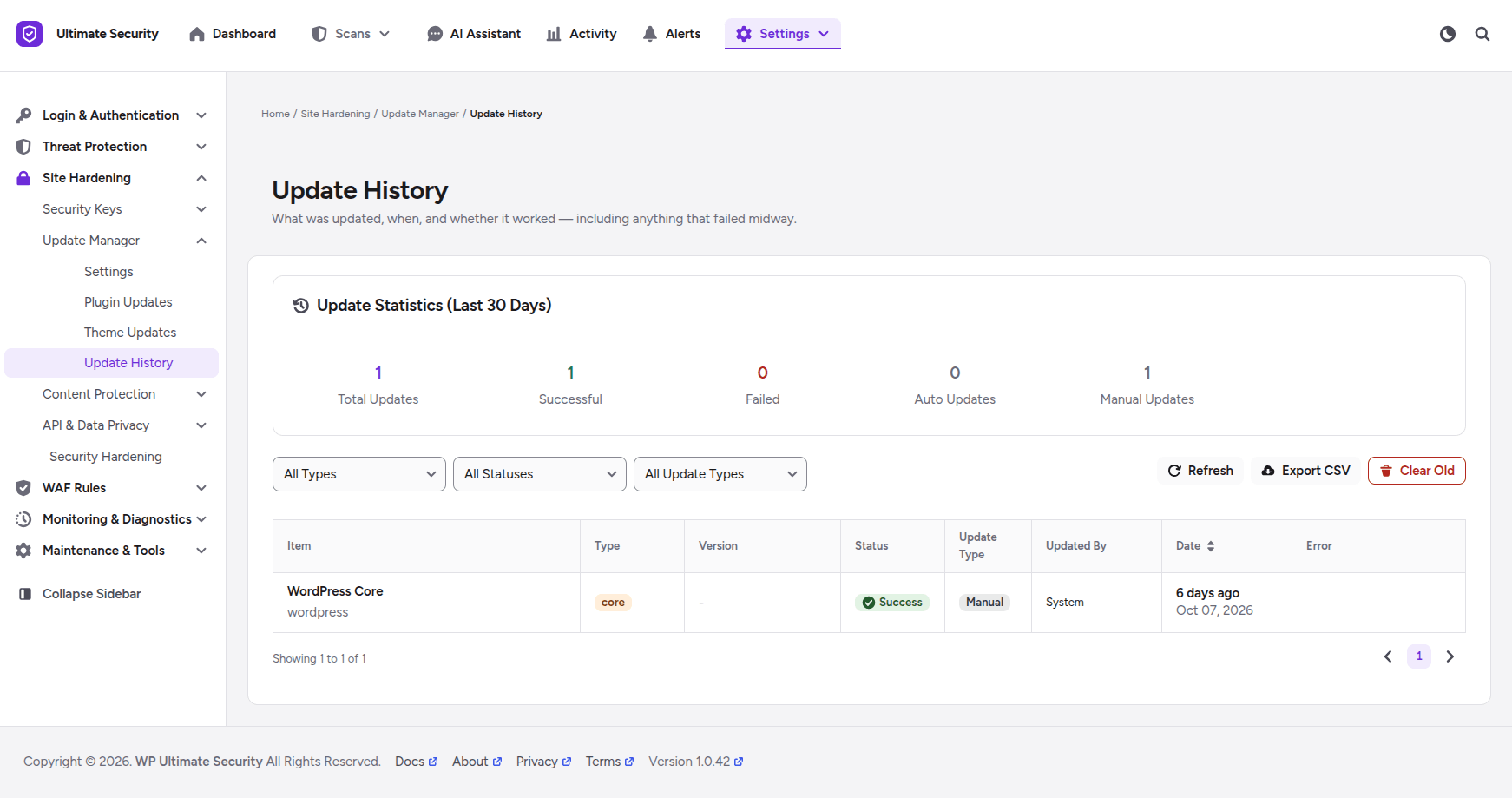Sort table by Date column arrows
This screenshot has height=798, width=1512.
pyautogui.click(x=1211, y=546)
